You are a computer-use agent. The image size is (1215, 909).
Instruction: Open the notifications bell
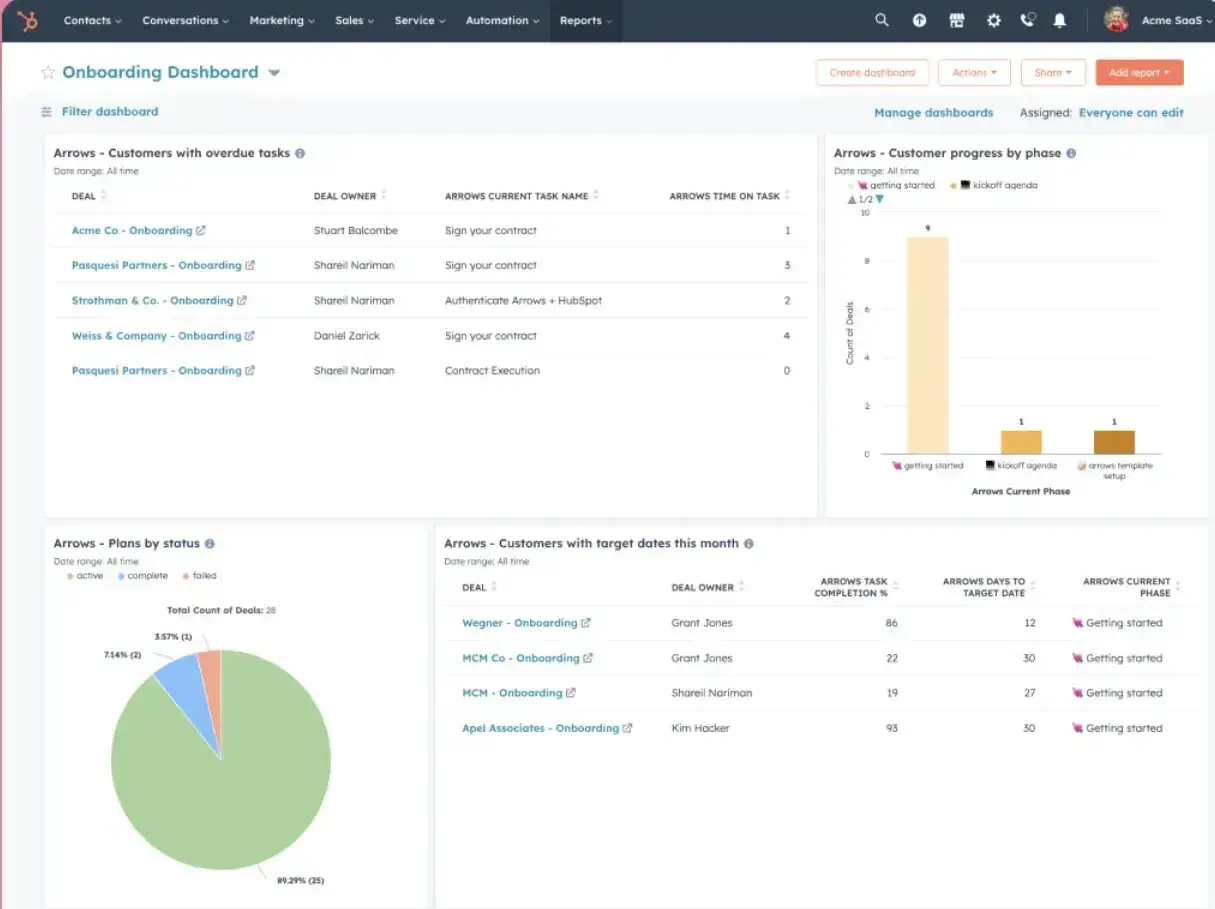tap(1060, 20)
